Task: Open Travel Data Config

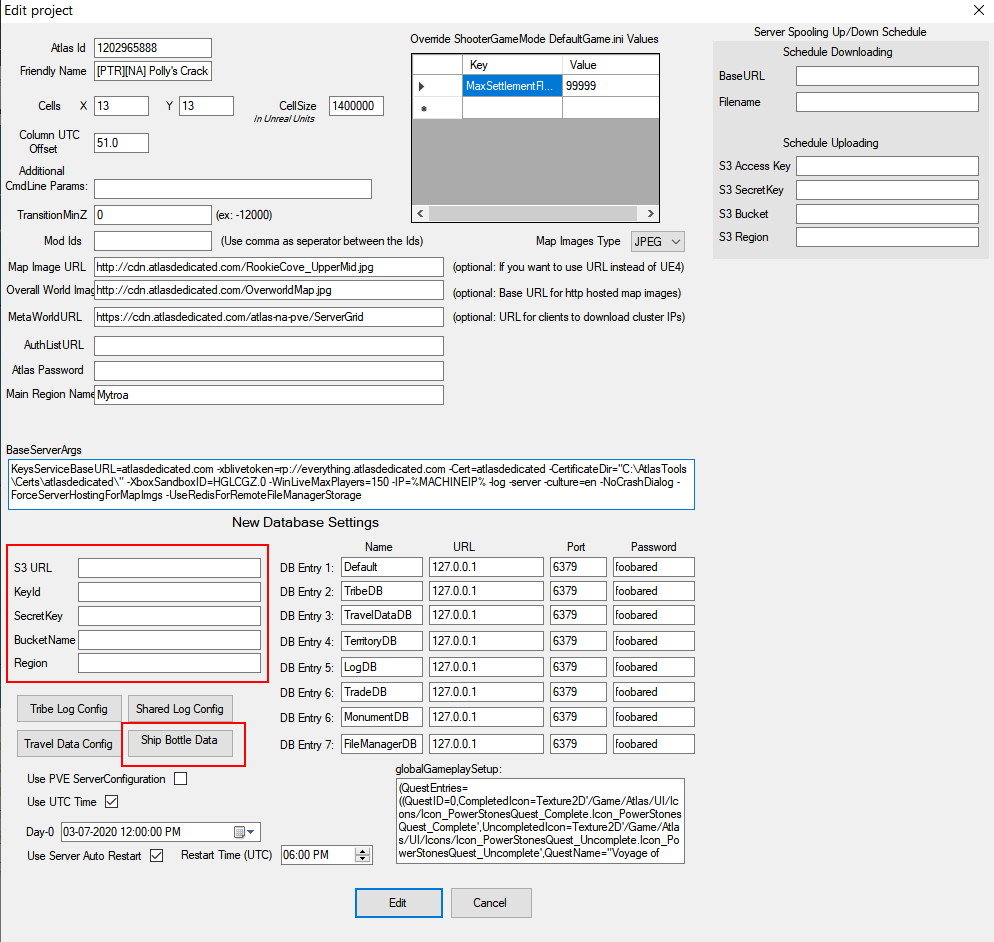Action: point(69,744)
